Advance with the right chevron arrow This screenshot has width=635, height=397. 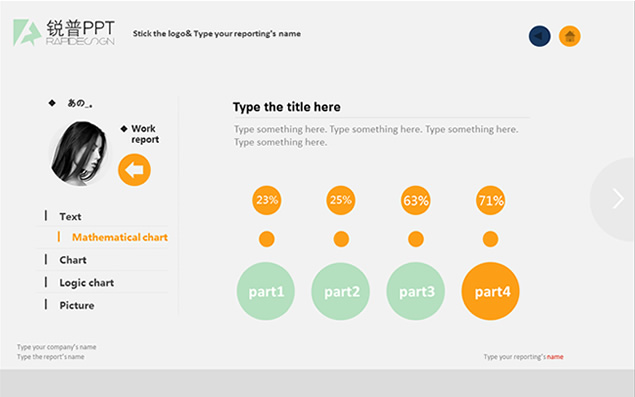click(x=618, y=198)
